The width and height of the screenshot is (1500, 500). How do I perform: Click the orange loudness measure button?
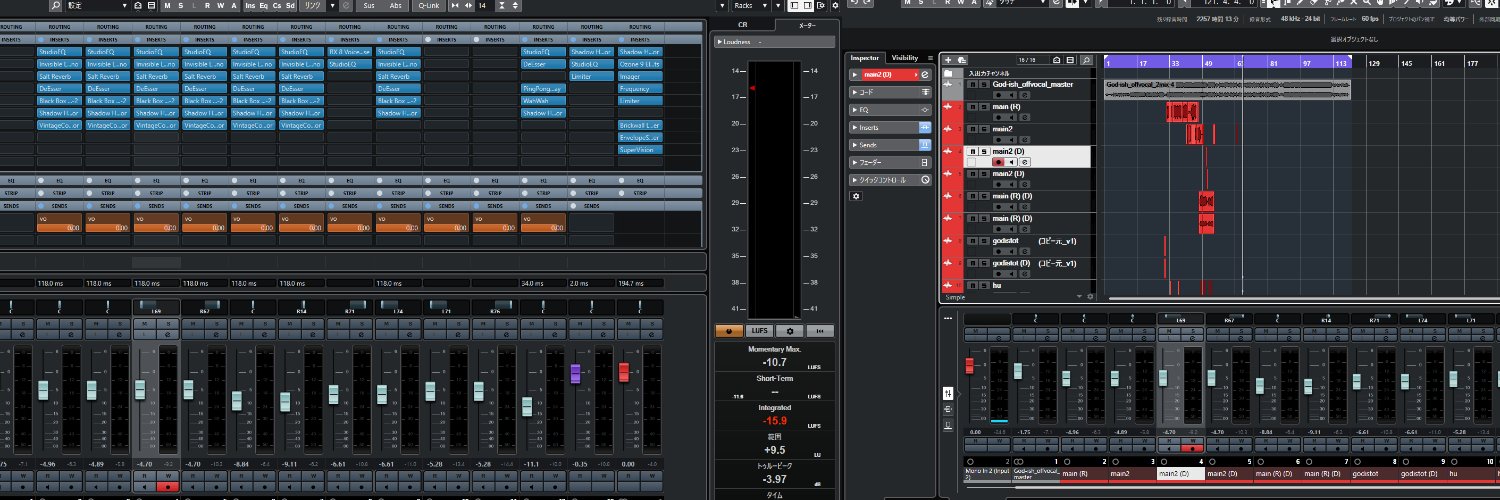pos(729,330)
